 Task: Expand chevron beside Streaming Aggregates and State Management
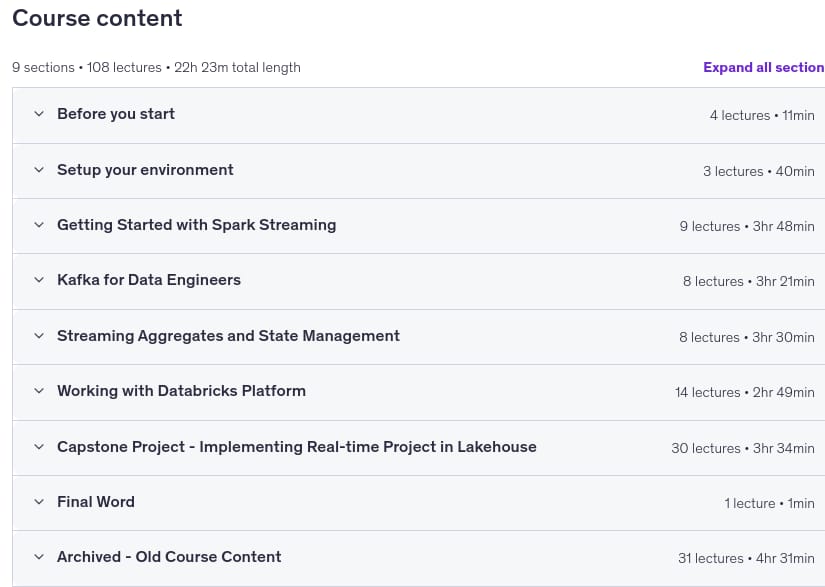pos(39,336)
